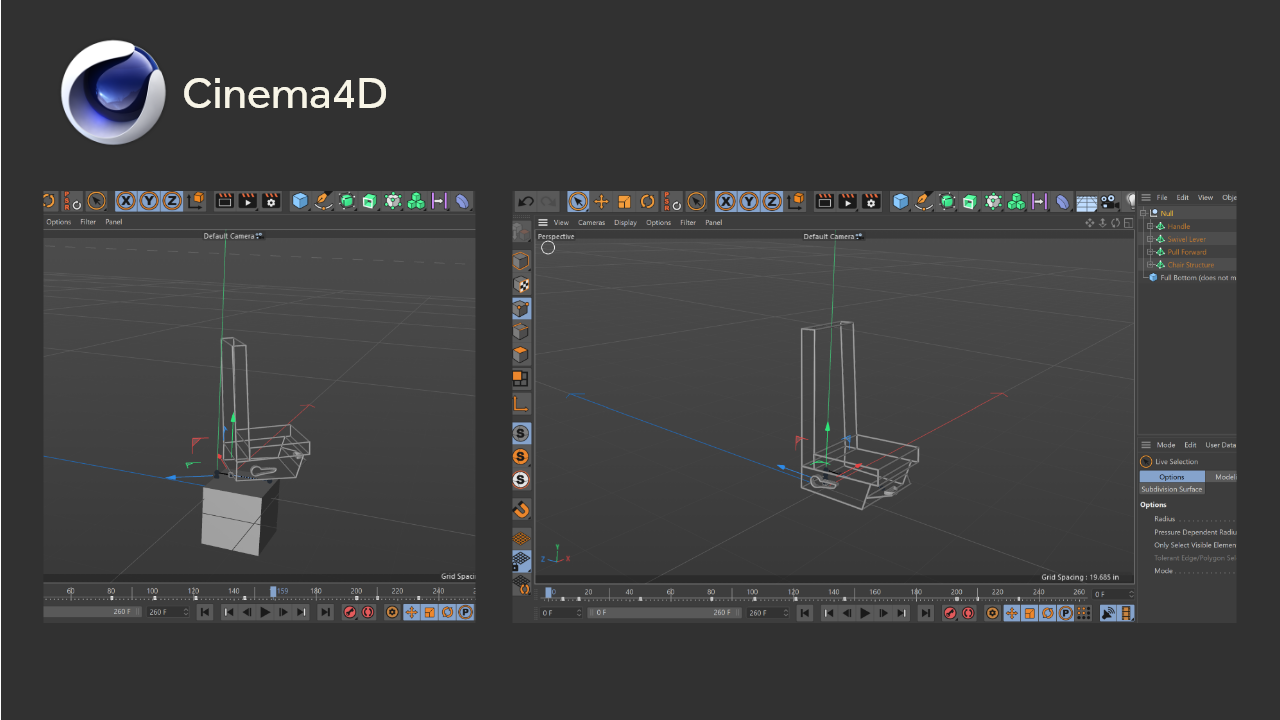Expand the Chair Structure object in Object Manager
This screenshot has width=1280, height=720.
1150,265
